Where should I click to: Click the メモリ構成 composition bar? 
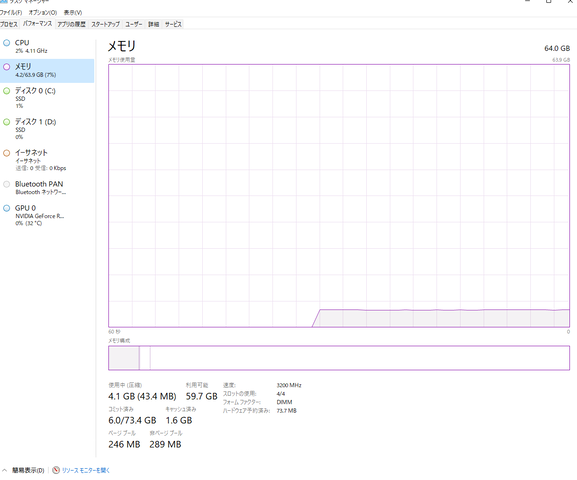click(x=339, y=357)
